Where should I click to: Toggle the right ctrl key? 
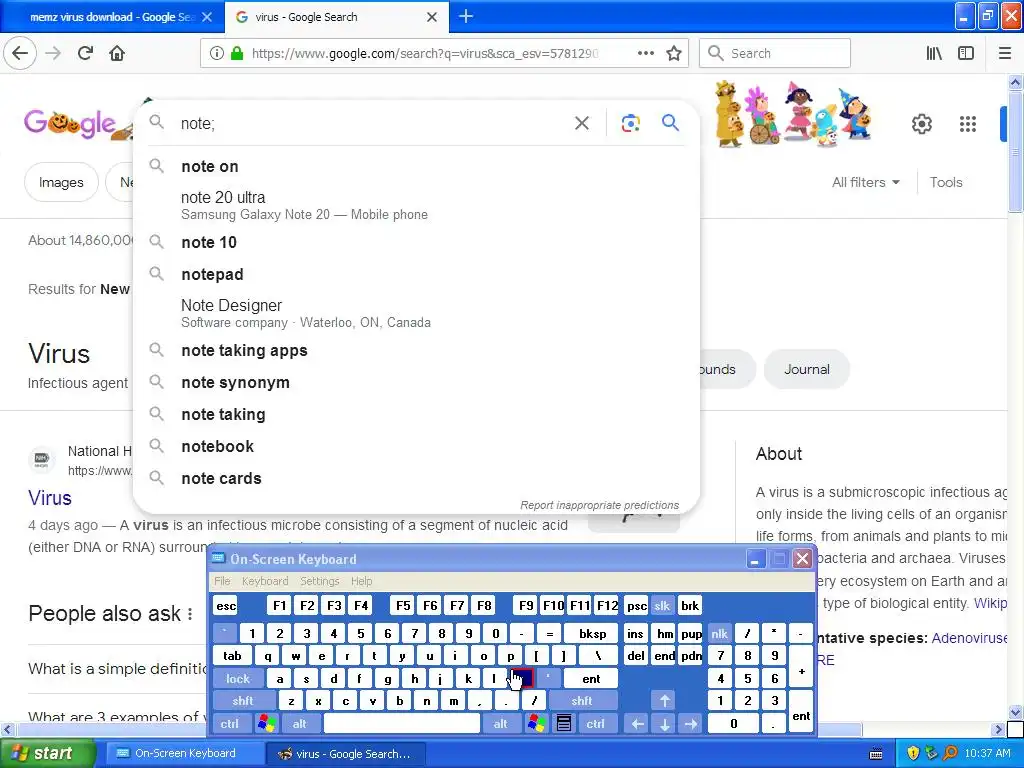[595, 724]
